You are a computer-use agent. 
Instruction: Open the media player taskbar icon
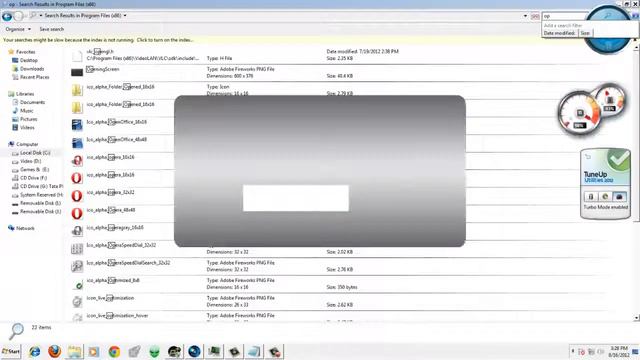pyautogui.click(x=94, y=351)
